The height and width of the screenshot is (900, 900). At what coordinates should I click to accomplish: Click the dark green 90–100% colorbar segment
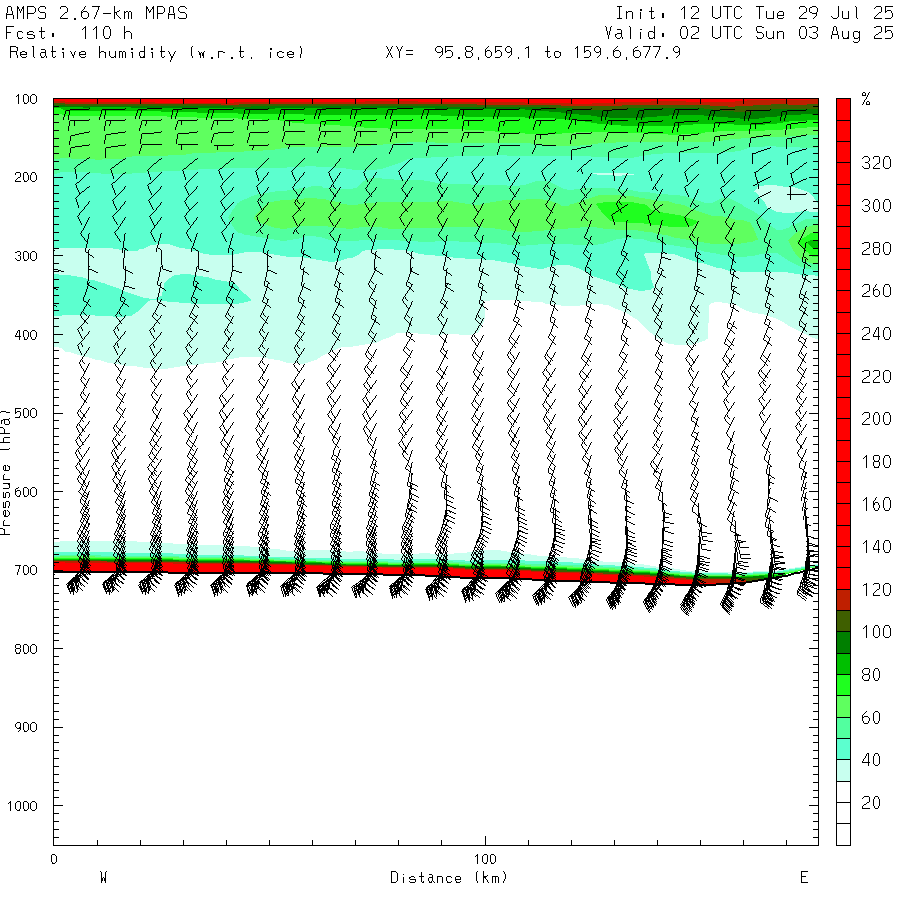coord(843,643)
